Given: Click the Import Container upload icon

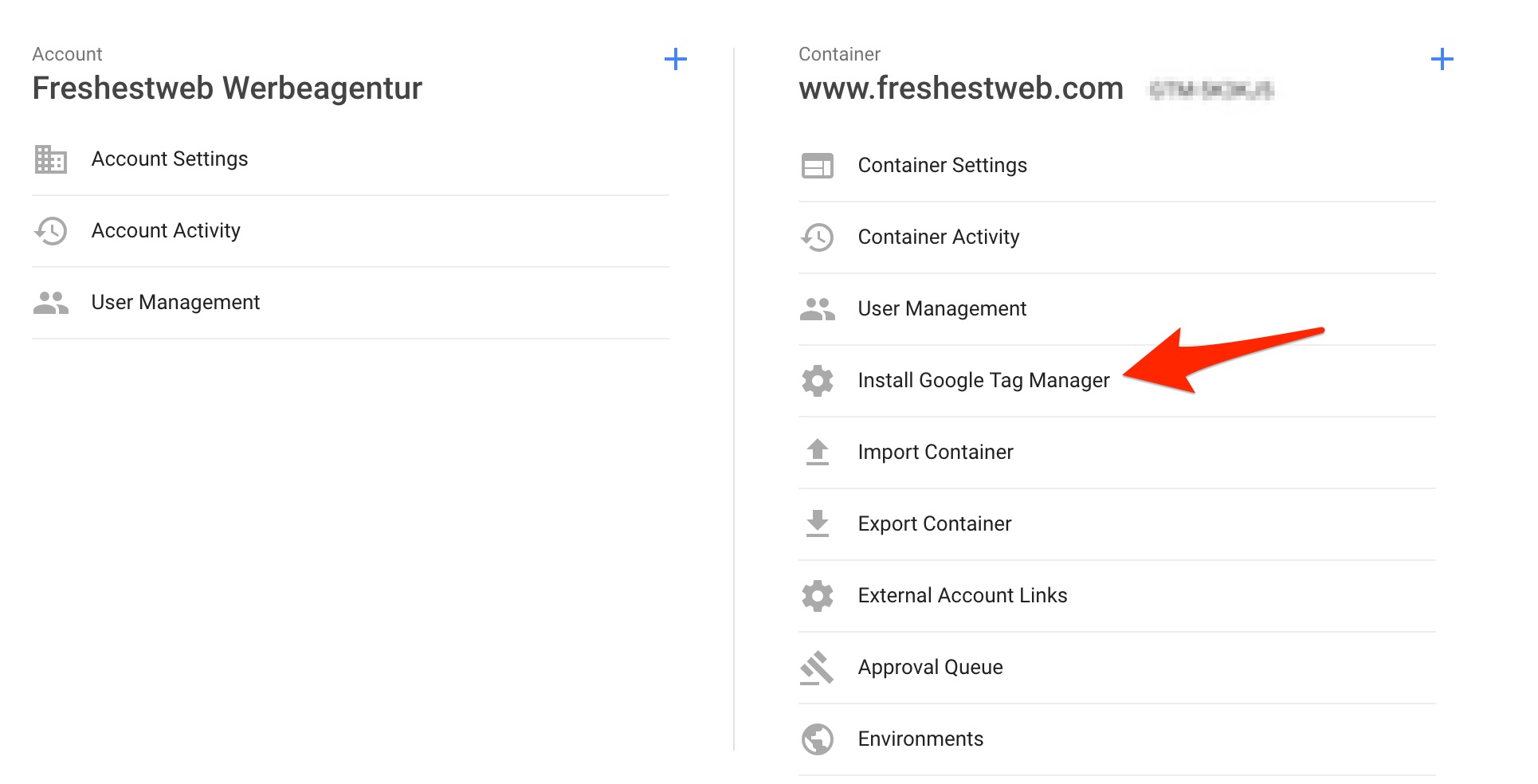Looking at the screenshot, I should (x=818, y=453).
